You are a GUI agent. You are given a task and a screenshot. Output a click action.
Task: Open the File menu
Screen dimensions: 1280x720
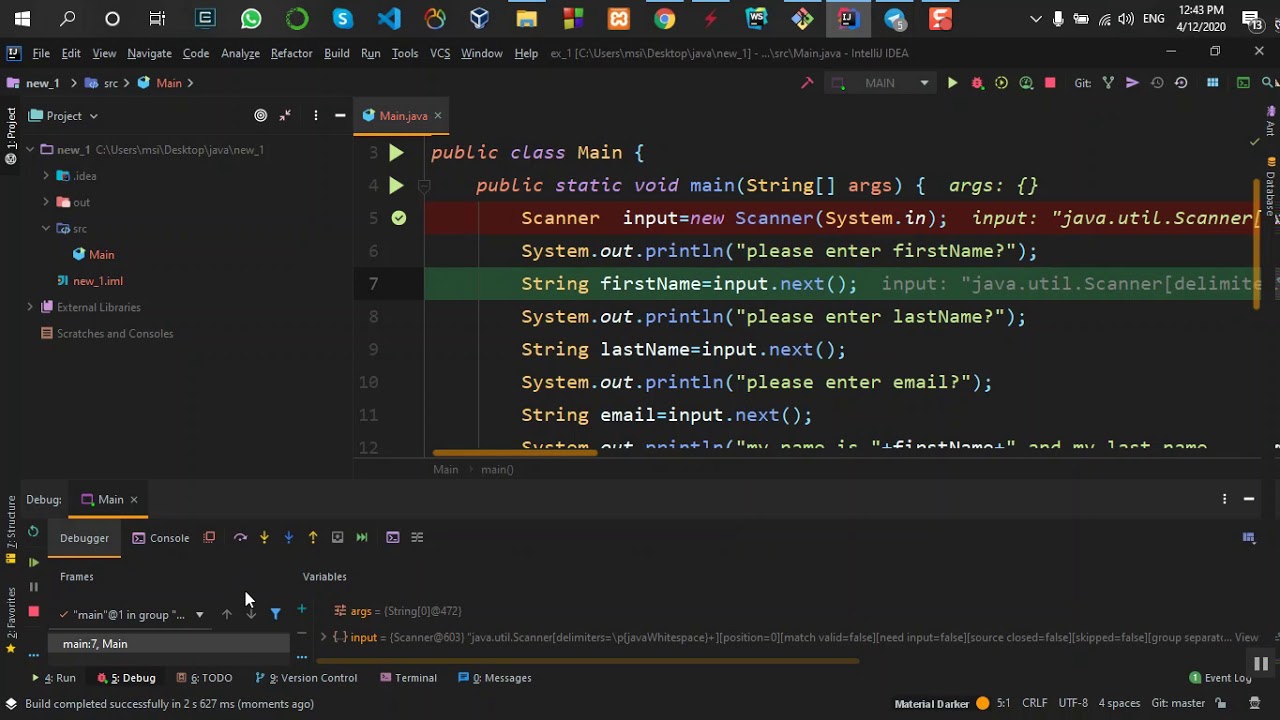[x=41, y=53]
